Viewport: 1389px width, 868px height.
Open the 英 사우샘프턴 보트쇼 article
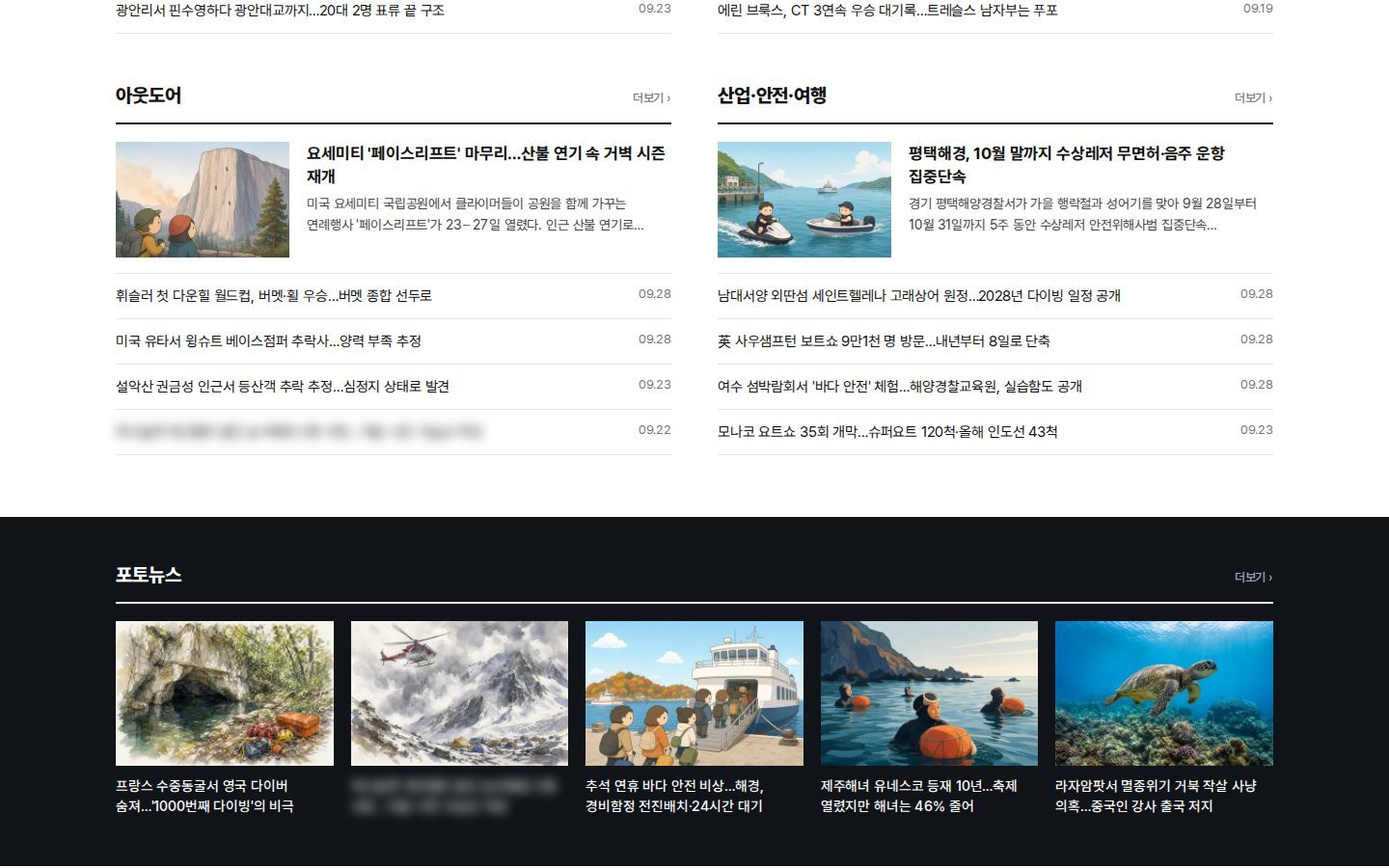(x=884, y=341)
